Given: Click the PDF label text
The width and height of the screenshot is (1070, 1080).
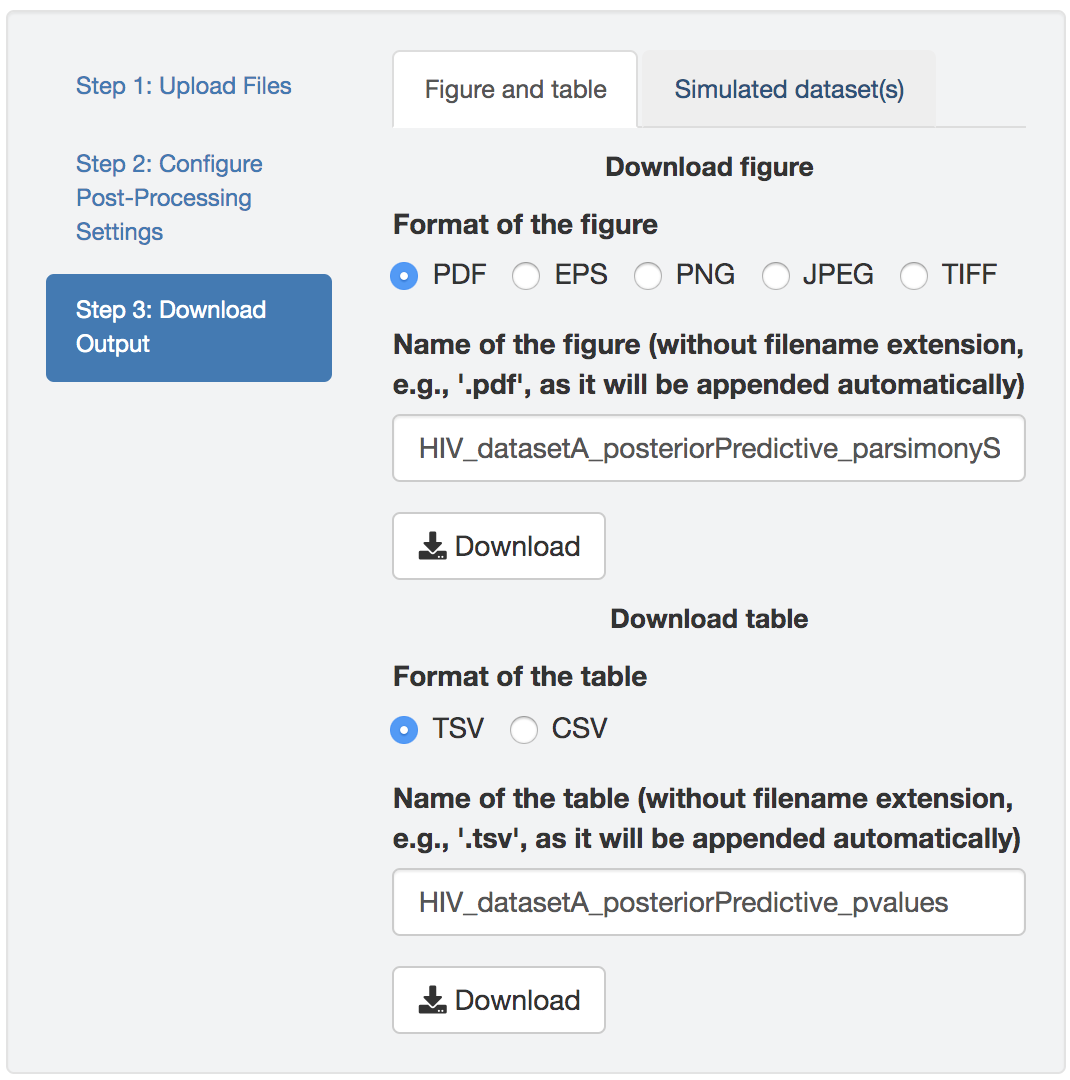Looking at the screenshot, I should point(459,275).
